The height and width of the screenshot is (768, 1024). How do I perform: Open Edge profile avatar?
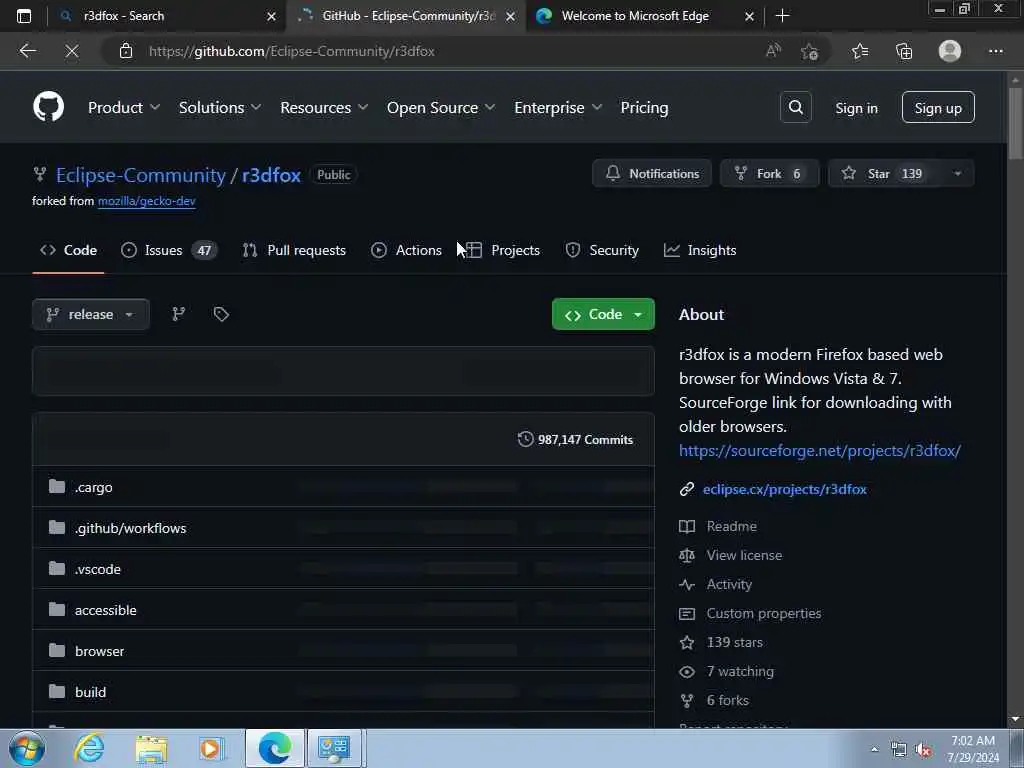[950, 51]
